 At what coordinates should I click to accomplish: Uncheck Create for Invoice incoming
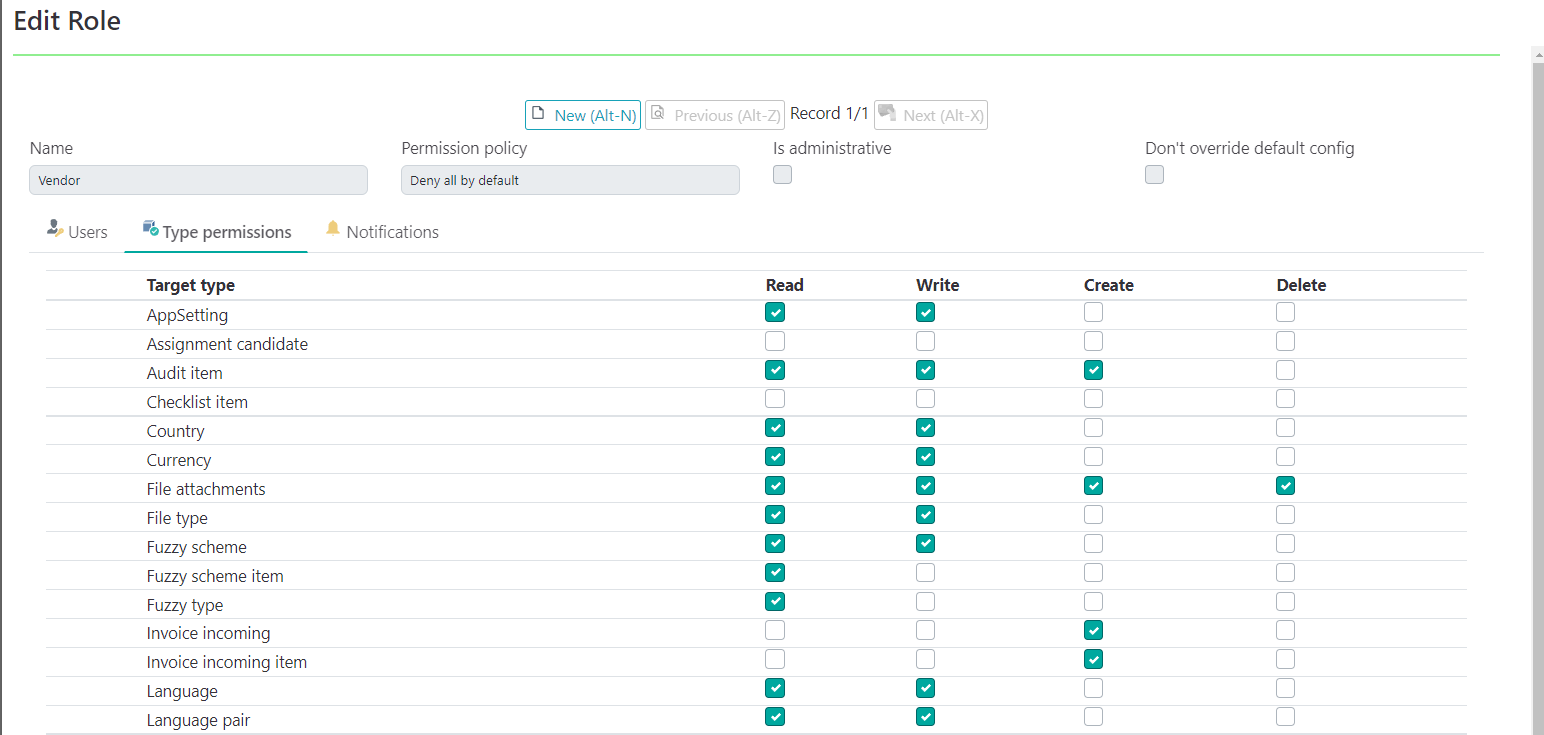tap(1094, 631)
